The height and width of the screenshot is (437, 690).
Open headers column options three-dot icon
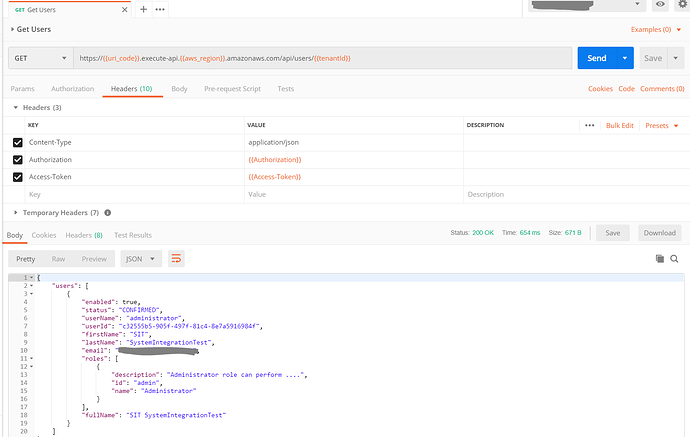tap(590, 125)
